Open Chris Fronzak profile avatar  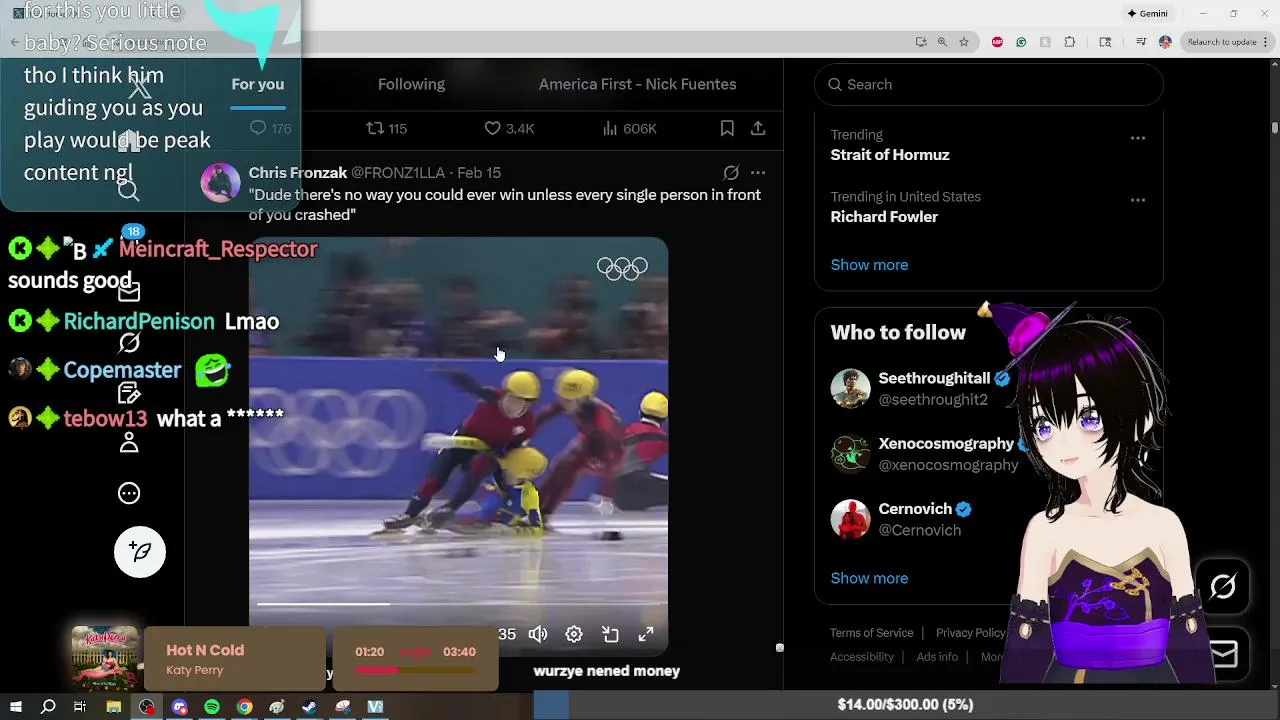point(220,183)
